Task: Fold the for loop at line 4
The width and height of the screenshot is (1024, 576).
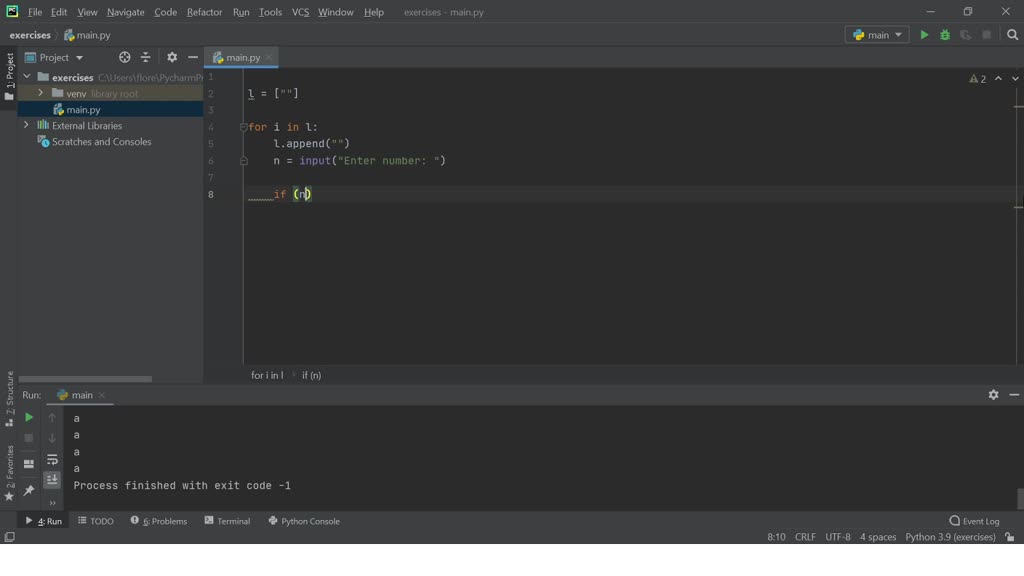Action: click(244, 127)
